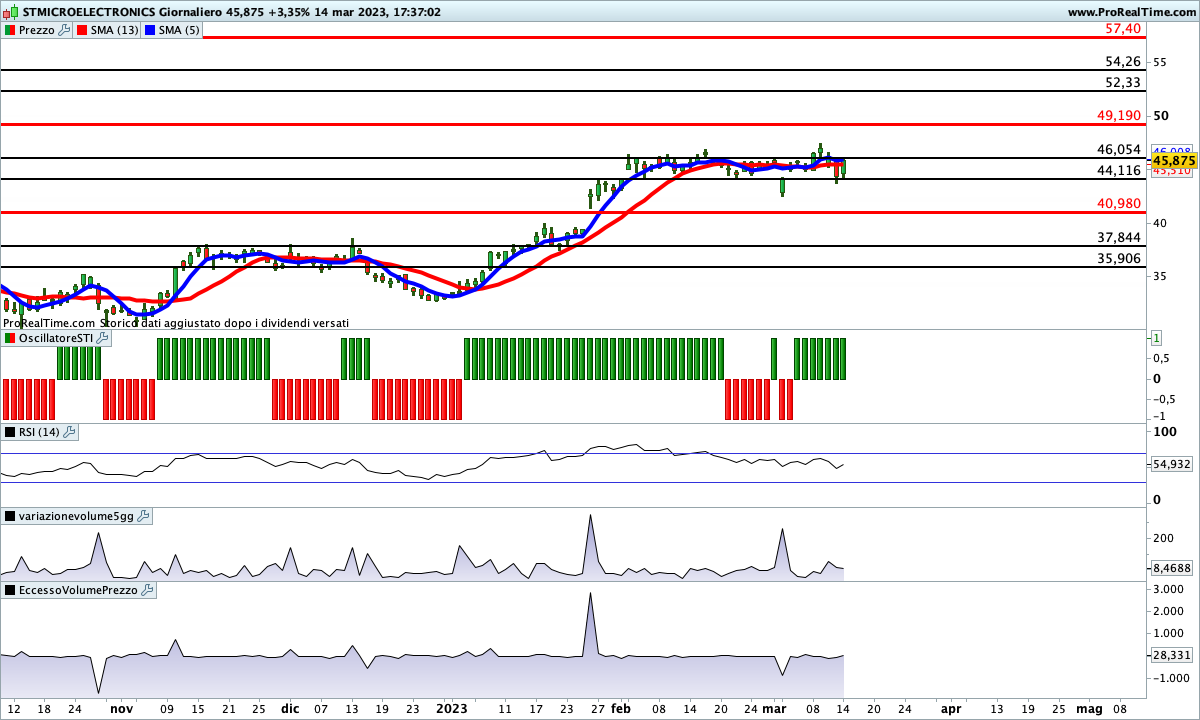The width and height of the screenshot is (1200, 720).
Task: Open the www.ProRealTime.com link
Action: click(x=1131, y=12)
